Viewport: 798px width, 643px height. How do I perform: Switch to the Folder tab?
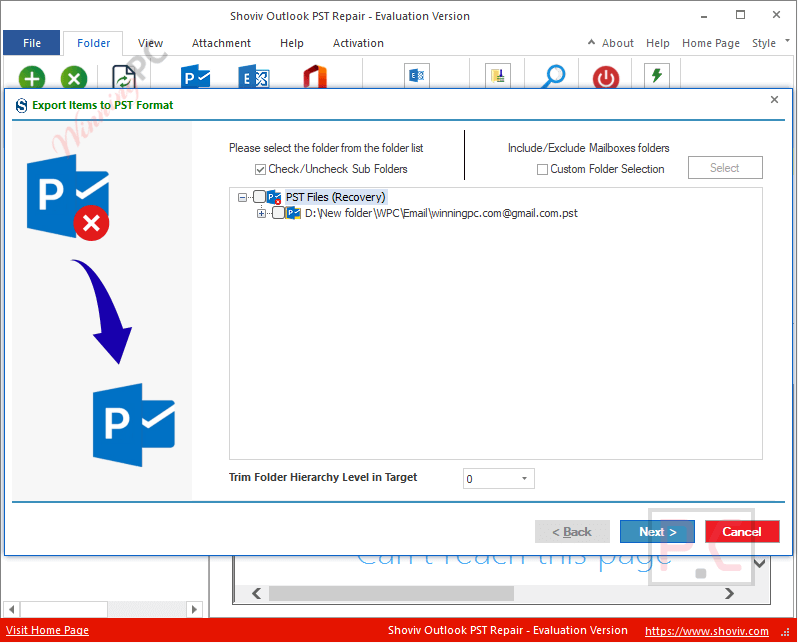pos(93,43)
